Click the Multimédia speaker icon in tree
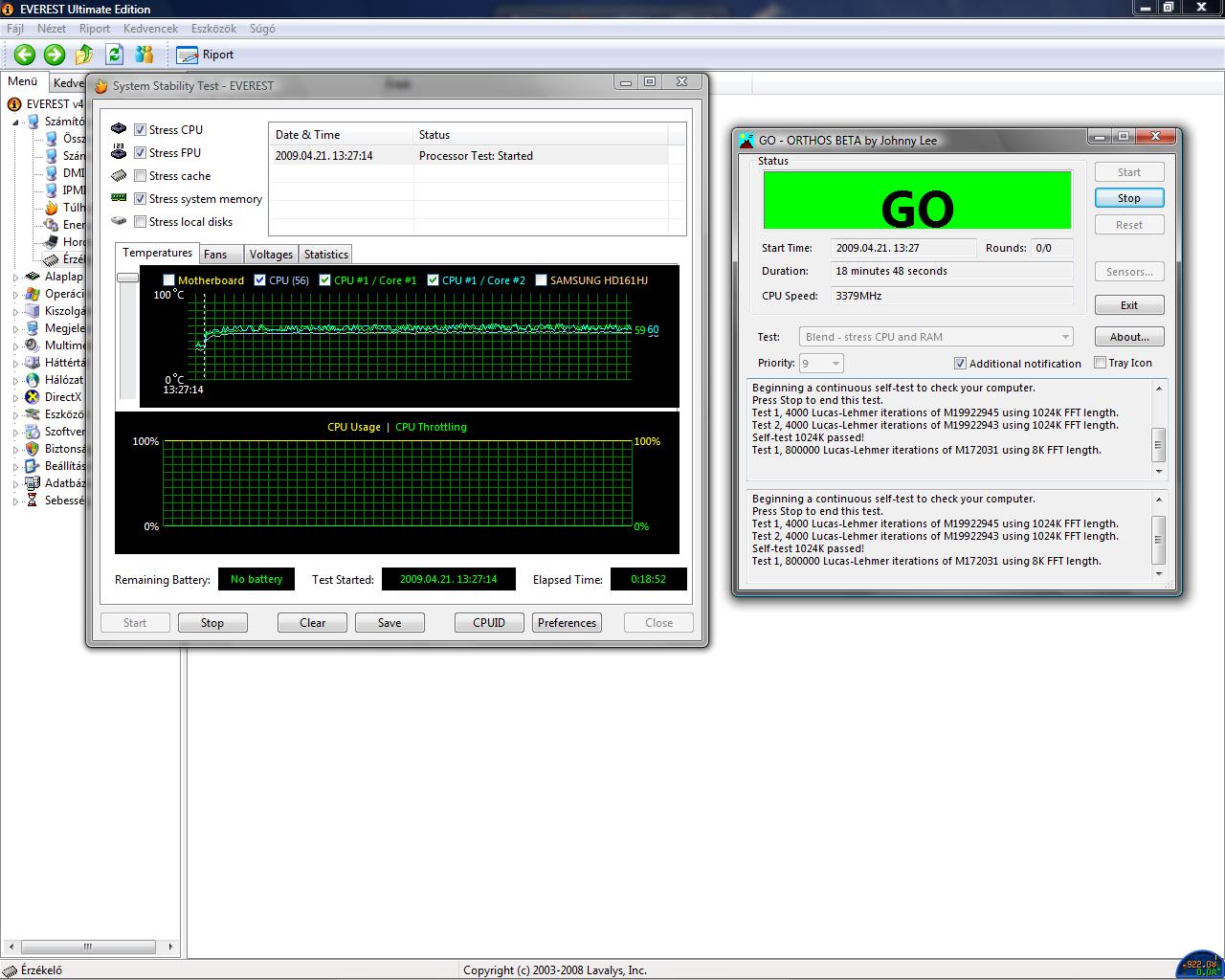Image resolution: width=1225 pixels, height=980 pixels. click(x=33, y=345)
